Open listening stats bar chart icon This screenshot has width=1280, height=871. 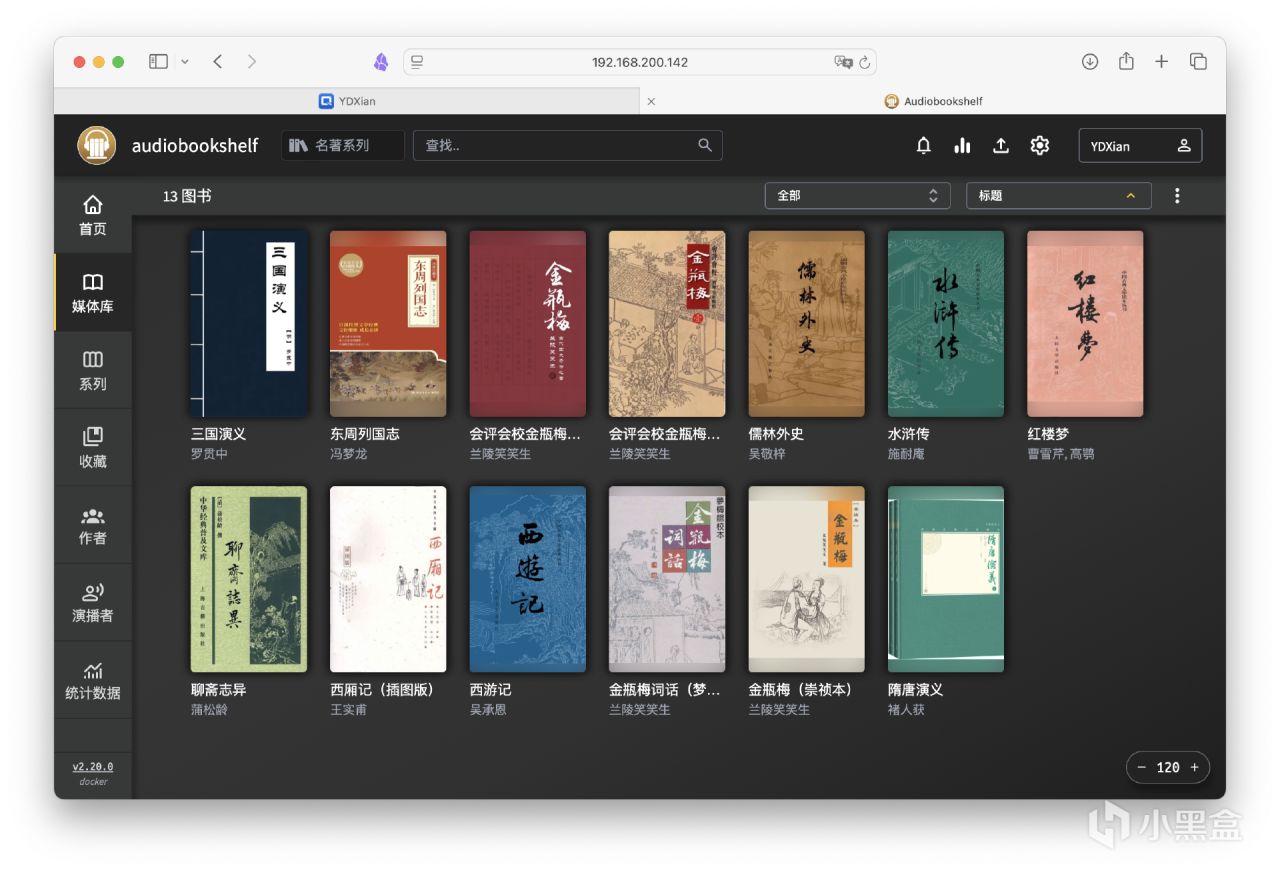tap(962, 146)
